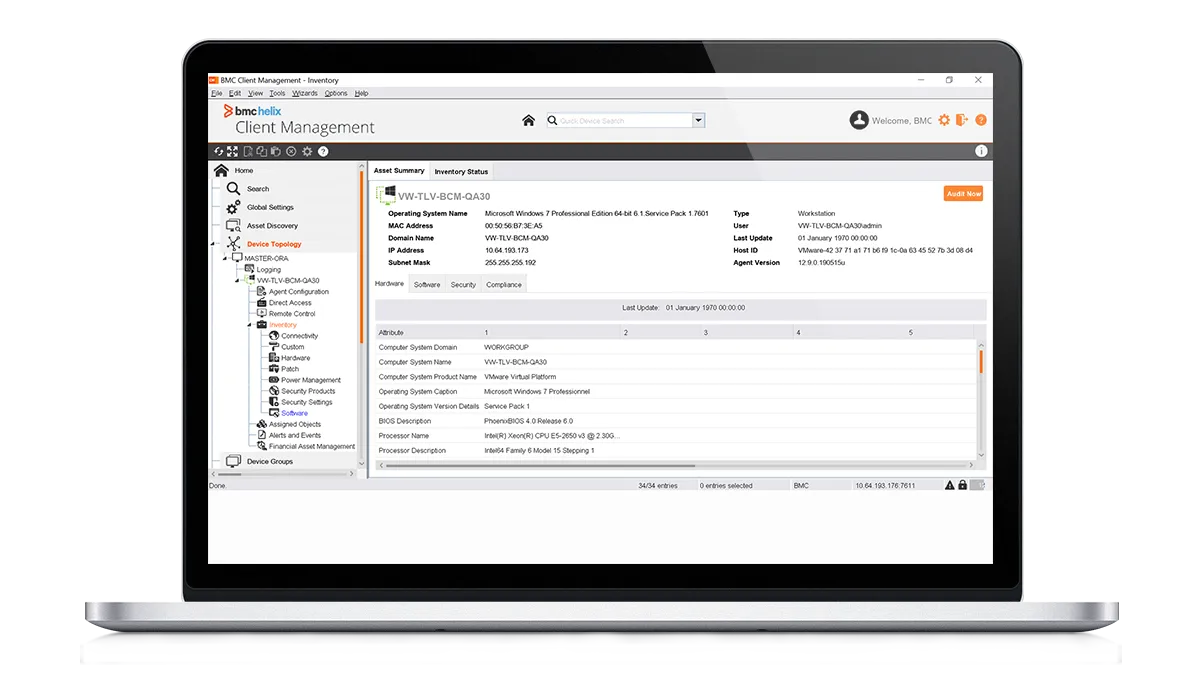Click the orange gear preferences icon

point(944,120)
